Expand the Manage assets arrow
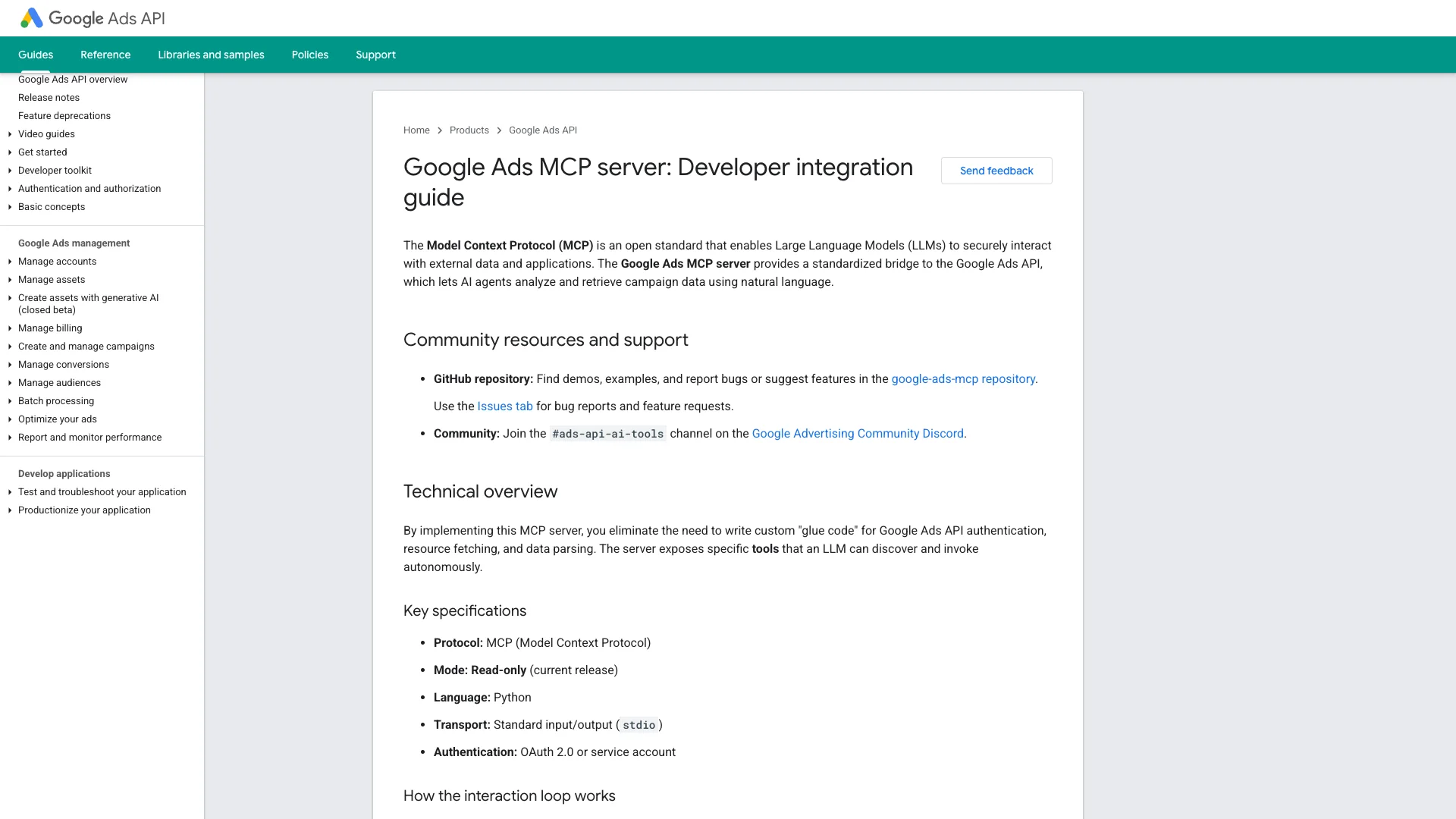The width and height of the screenshot is (1456, 819). click(x=10, y=280)
